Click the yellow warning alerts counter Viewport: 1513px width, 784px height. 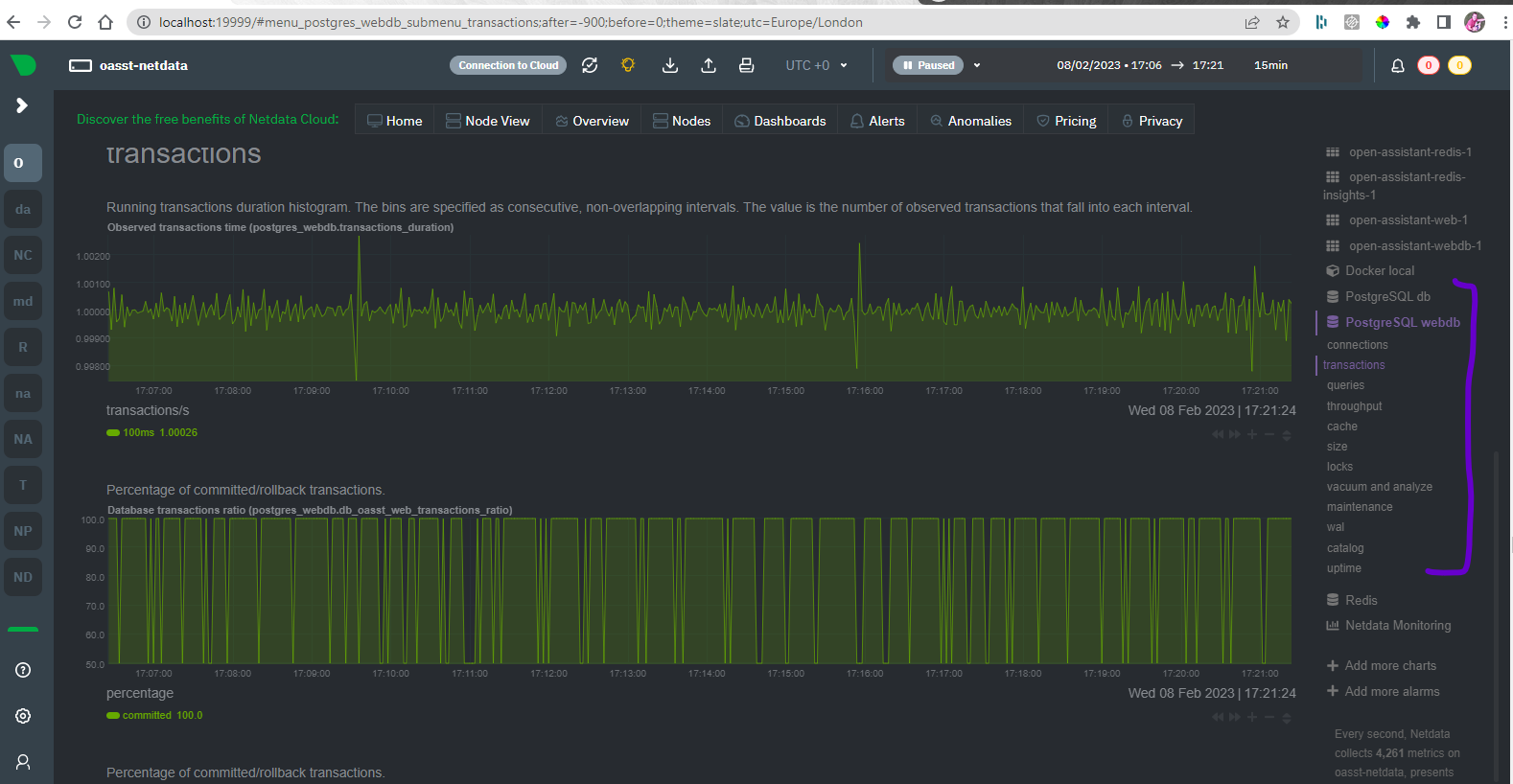coord(1459,65)
